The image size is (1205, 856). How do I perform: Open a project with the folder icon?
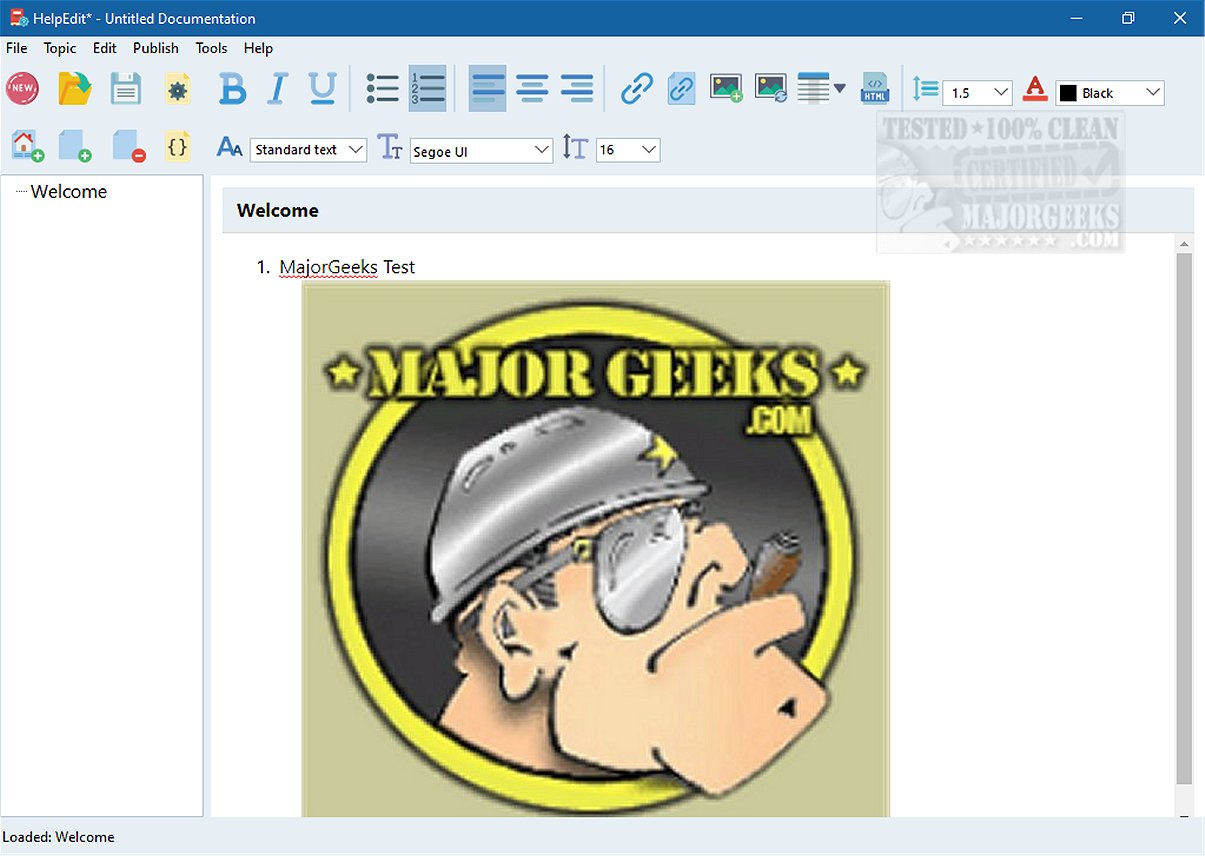click(x=75, y=89)
